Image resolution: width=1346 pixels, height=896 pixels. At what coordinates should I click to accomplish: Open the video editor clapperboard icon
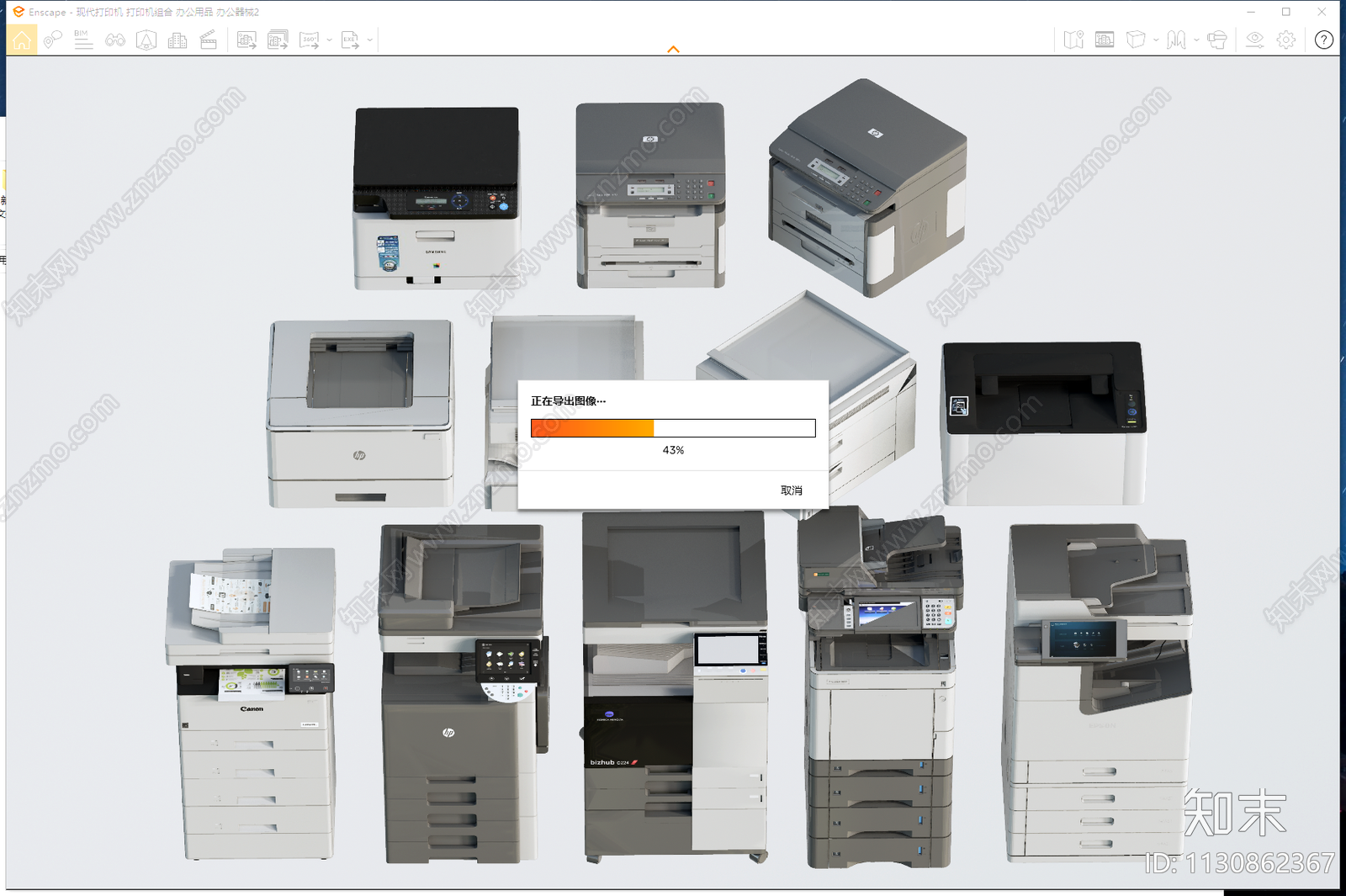pyautogui.click(x=209, y=40)
